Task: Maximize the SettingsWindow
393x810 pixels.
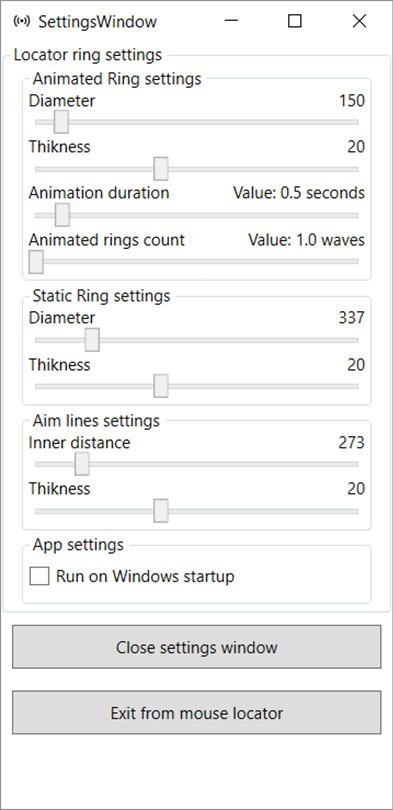Action: pos(295,21)
